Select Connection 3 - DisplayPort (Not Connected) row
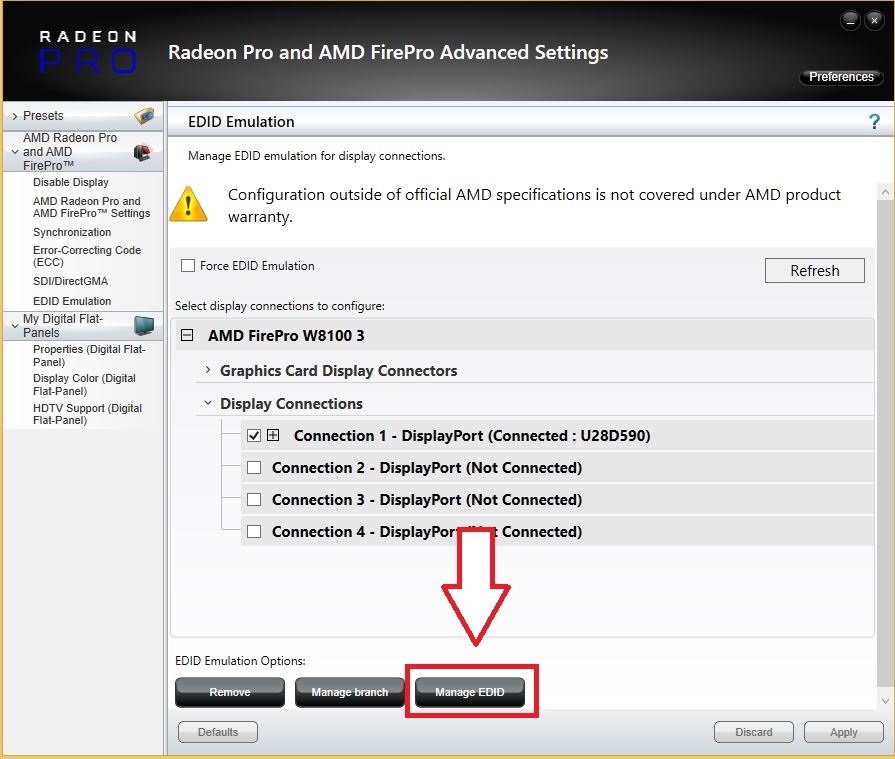 [x=557, y=499]
